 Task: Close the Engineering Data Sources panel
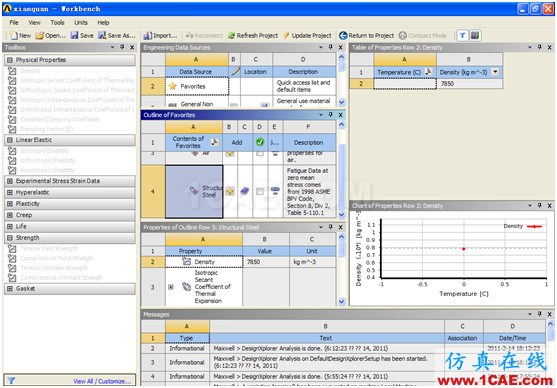pyautogui.click(x=340, y=47)
